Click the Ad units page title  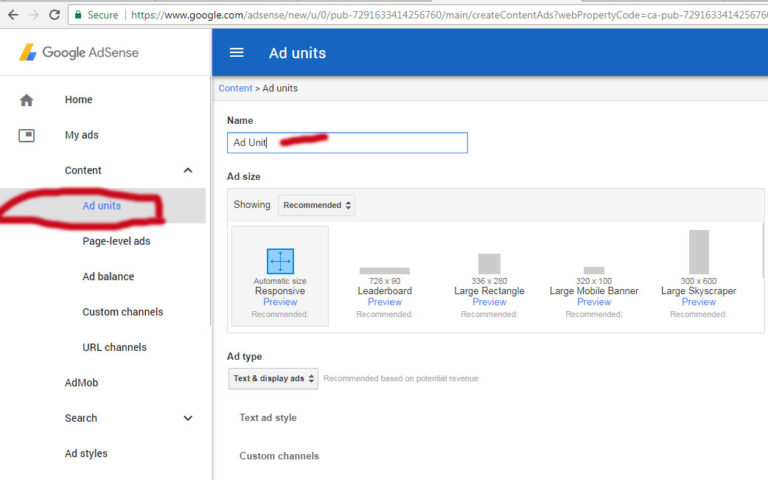click(x=297, y=53)
